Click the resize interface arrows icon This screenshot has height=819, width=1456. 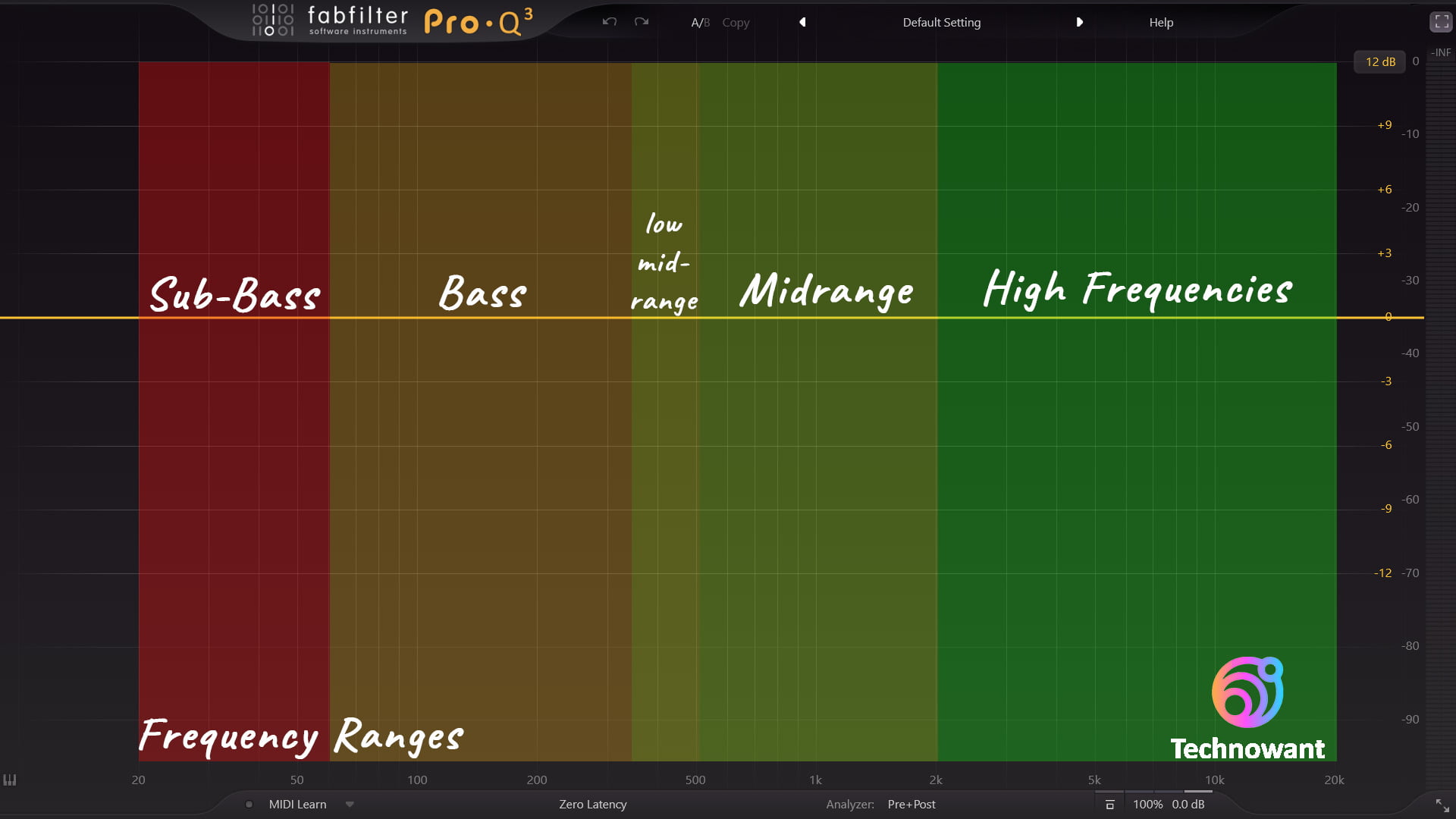click(x=1442, y=805)
